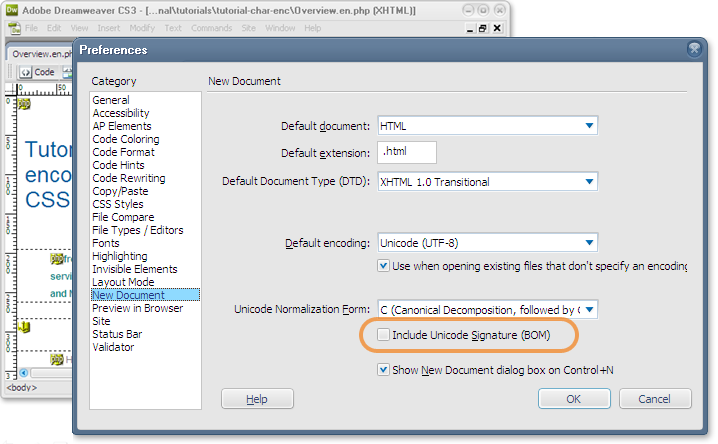The image size is (718, 444).
Task: Enable Include Unicode Signature (BOM) checkbox
Action: (x=384, y=335)
